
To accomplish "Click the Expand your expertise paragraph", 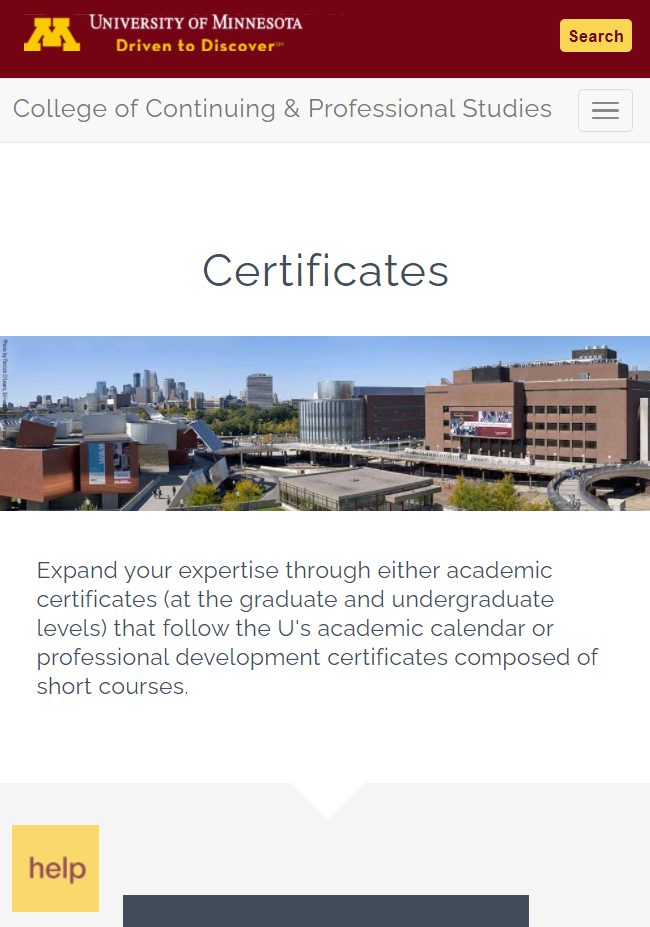I will [x=318, y=628].
